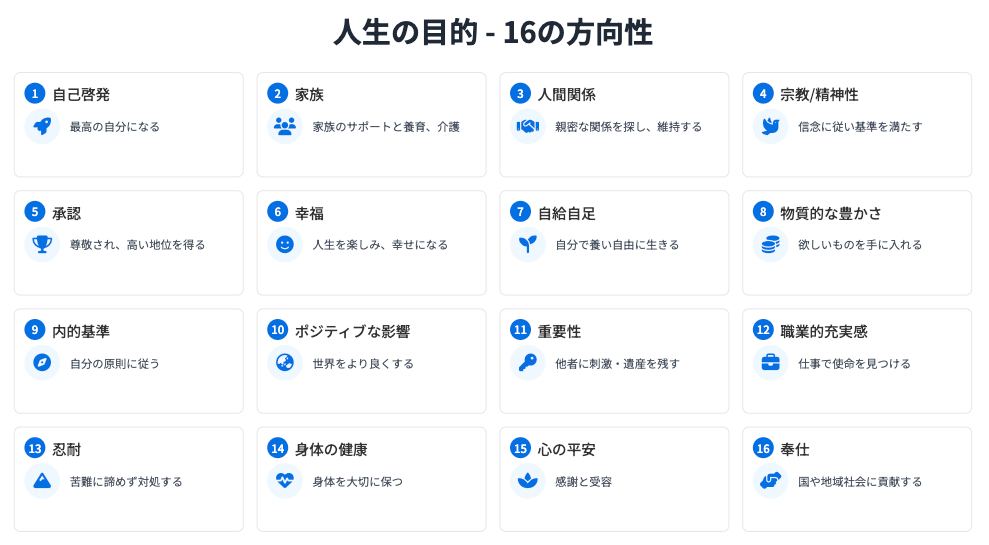The height and width of the screenshot is (545, 989).
Task: Select the trophy icon under 承認
Action: coord(42,245)
